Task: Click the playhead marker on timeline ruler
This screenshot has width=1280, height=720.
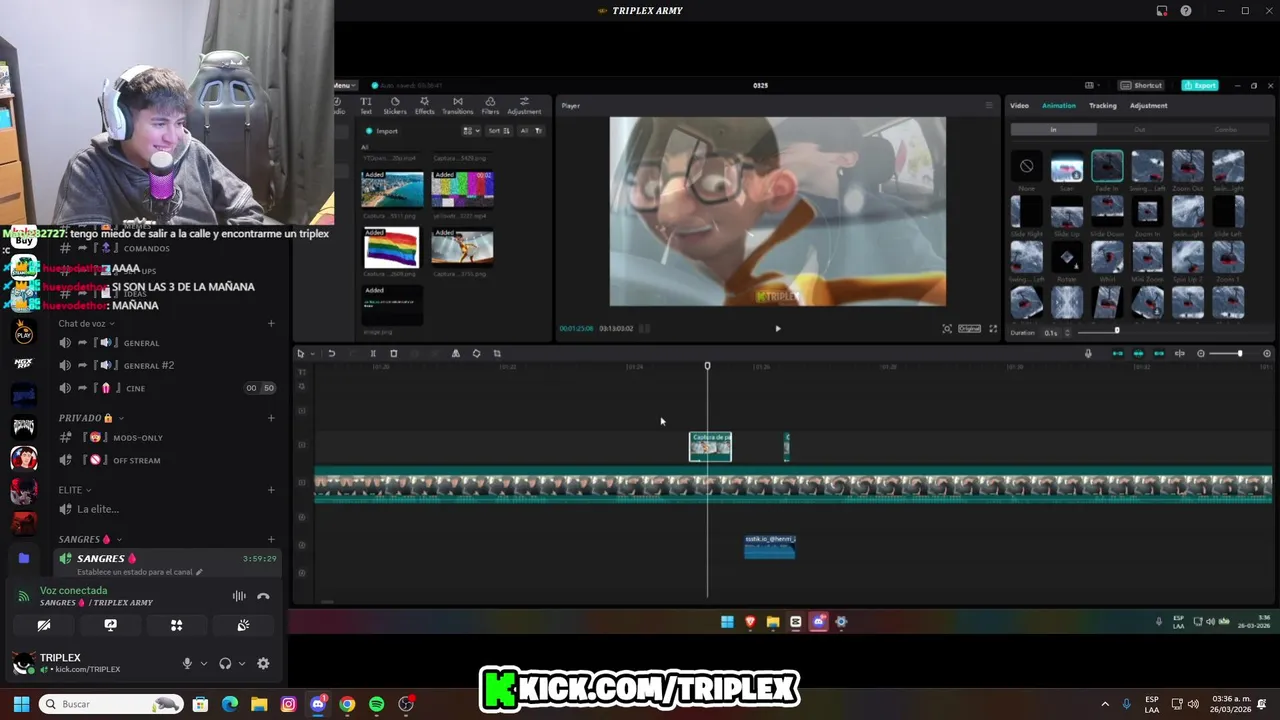Action: 707,366
